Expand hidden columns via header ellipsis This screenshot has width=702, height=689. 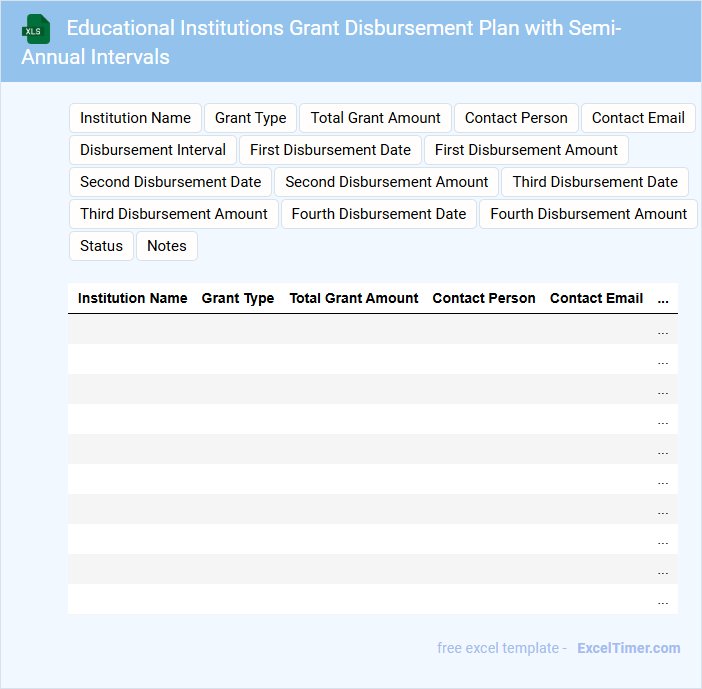(x=663, y=298)
